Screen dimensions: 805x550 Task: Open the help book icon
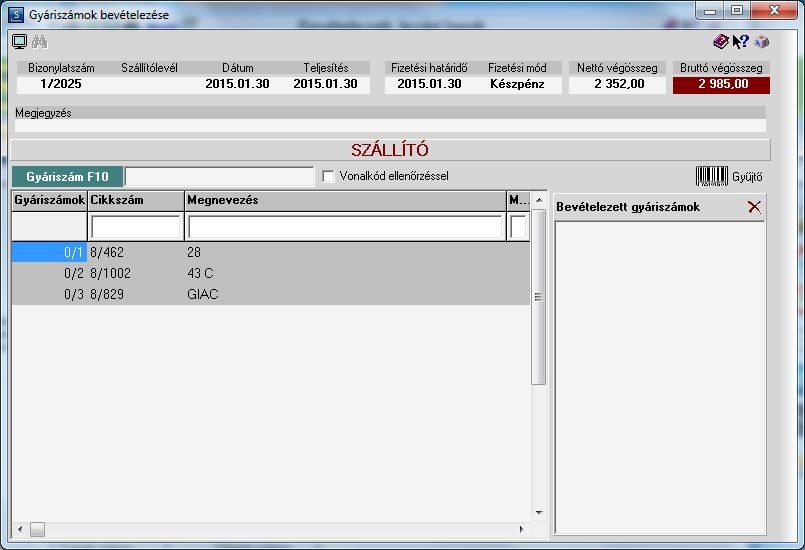(x=721, y=42)
